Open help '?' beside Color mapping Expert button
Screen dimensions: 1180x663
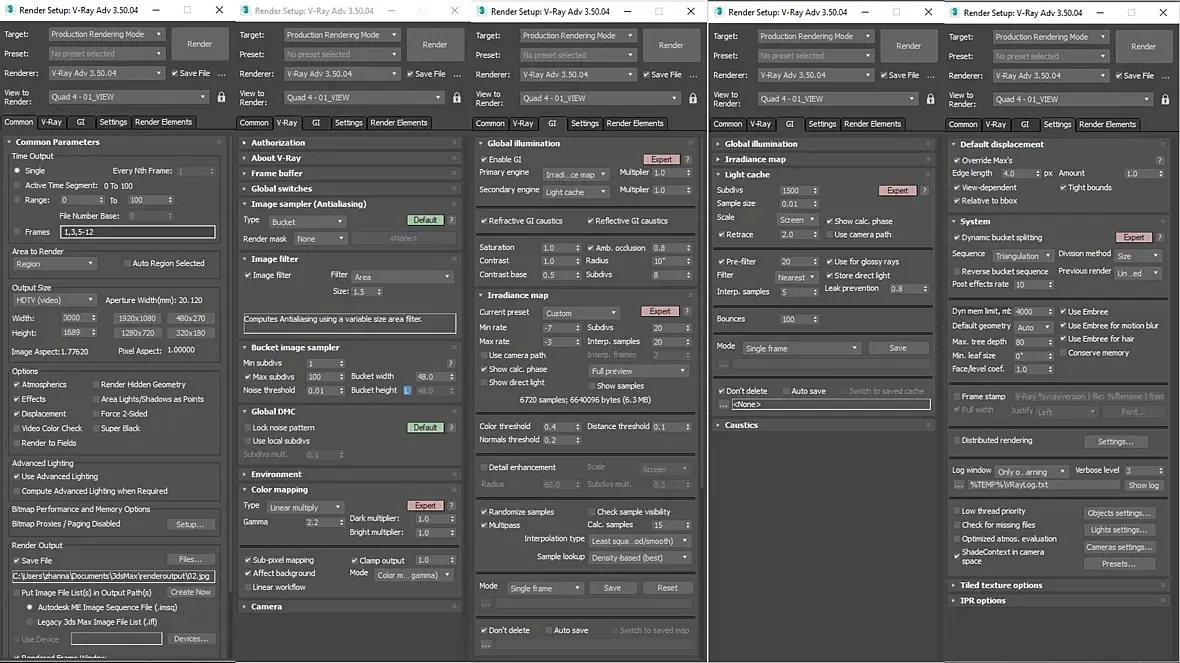point(452,506)
